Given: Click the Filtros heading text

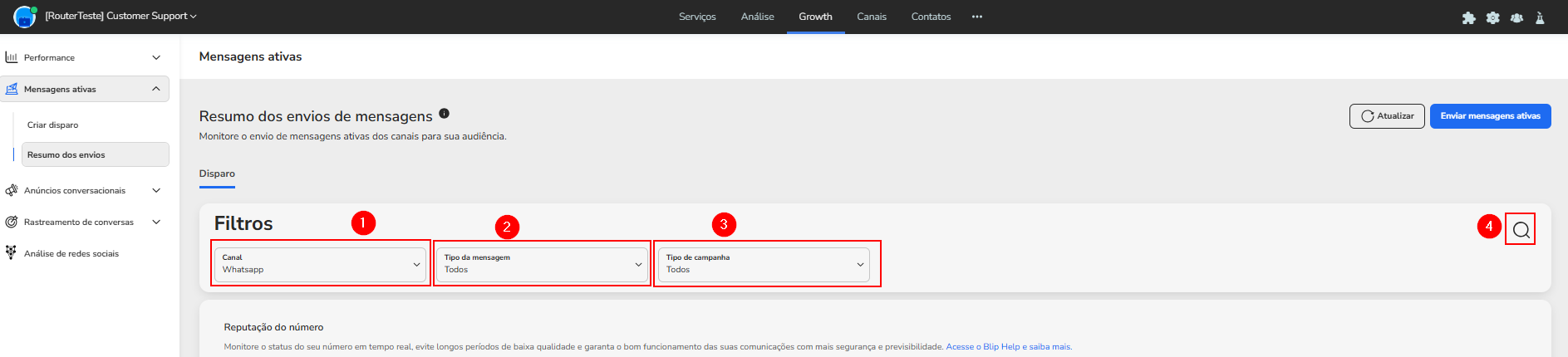Looking at the screenshot, I should [243, 223].
